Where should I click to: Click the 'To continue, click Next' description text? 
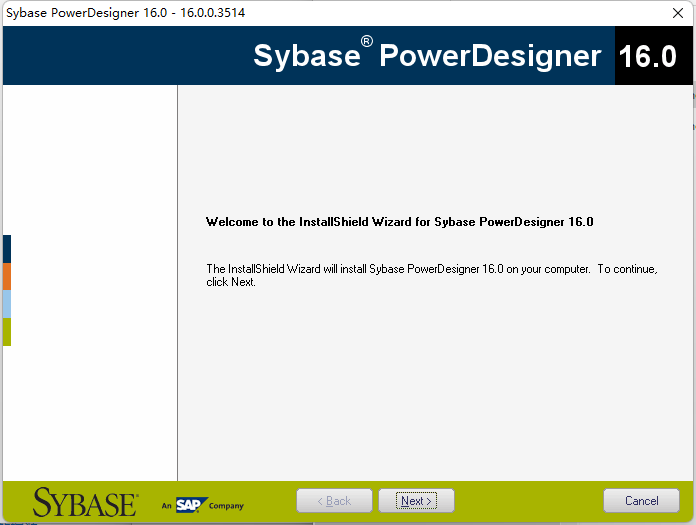[x=432, y=275]
